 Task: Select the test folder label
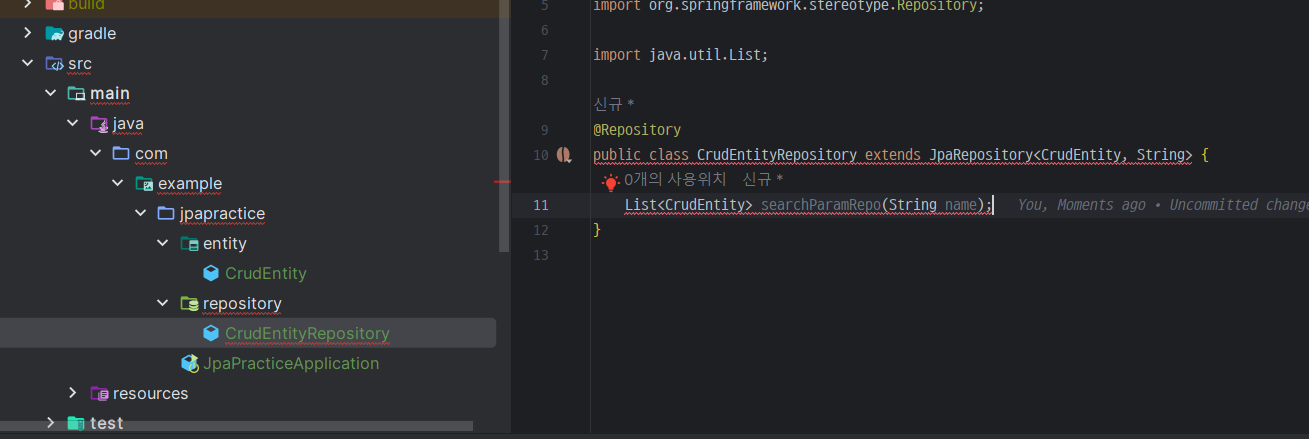coord(107,423)
